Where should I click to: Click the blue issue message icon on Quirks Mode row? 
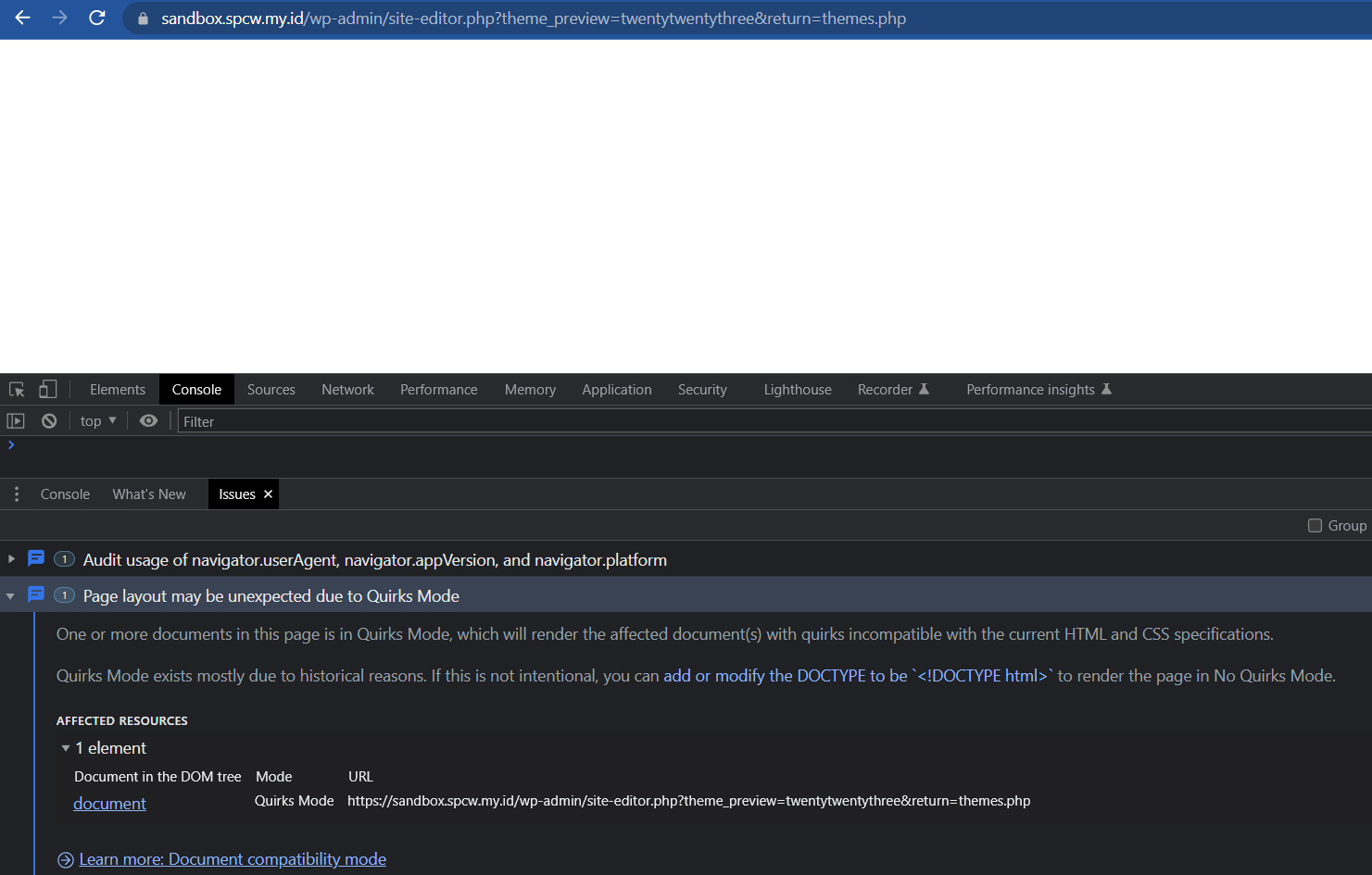(35, 594)
